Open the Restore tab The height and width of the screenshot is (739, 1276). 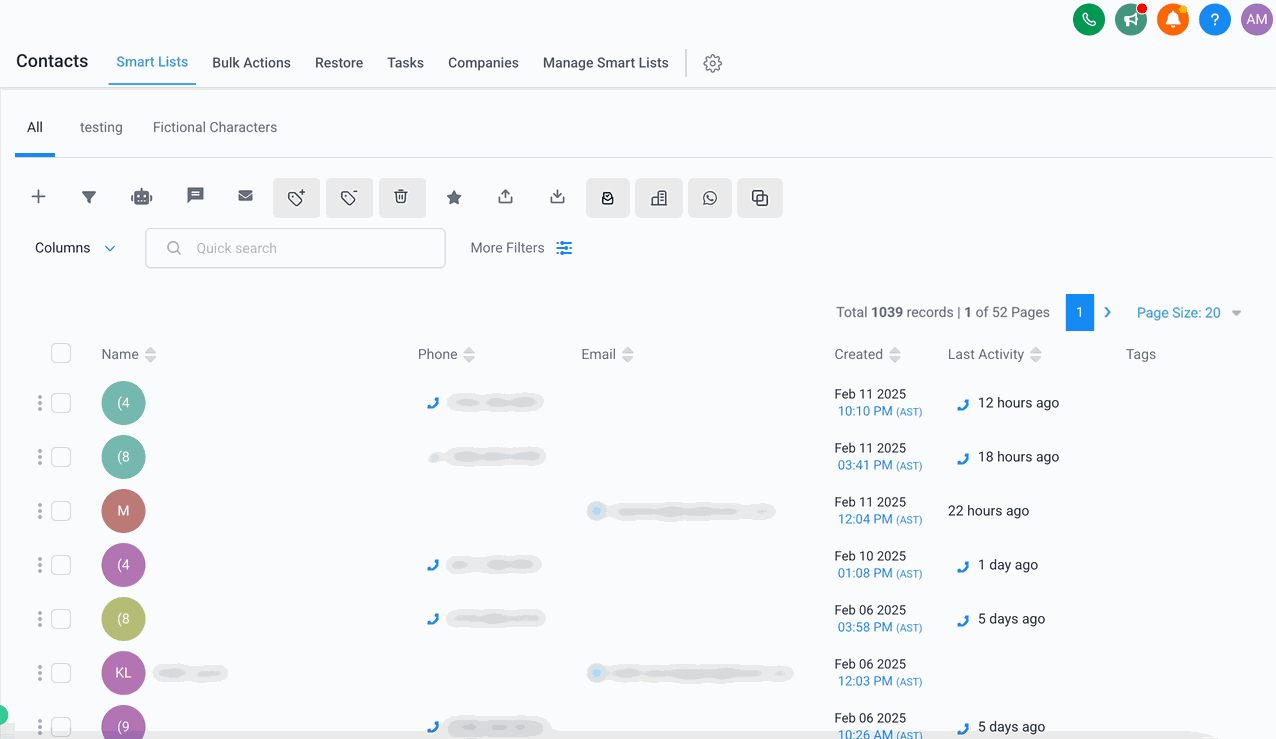(339, 63)
